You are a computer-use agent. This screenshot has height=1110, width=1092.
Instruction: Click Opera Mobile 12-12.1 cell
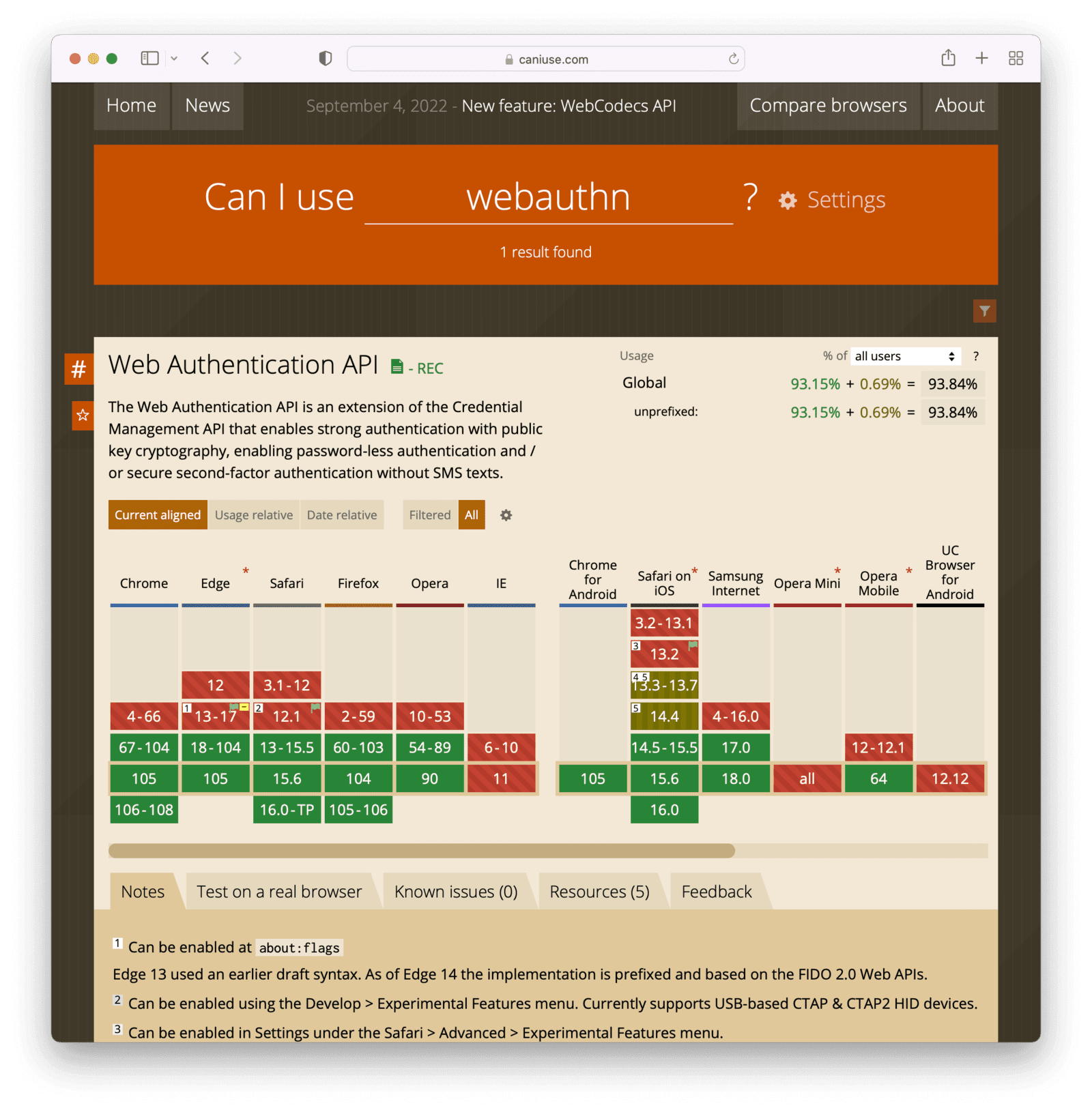point(878,748)
